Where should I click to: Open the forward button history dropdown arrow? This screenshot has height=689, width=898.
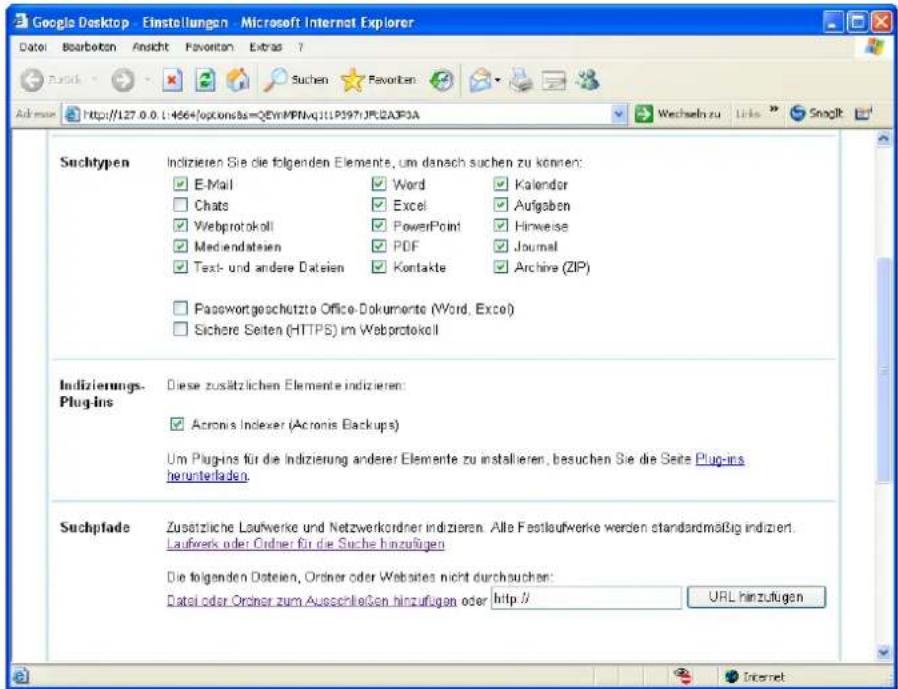(147, 81)
